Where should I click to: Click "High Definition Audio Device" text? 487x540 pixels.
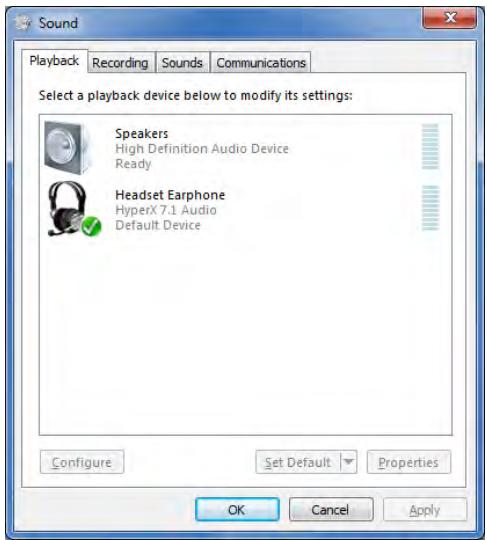202,149
